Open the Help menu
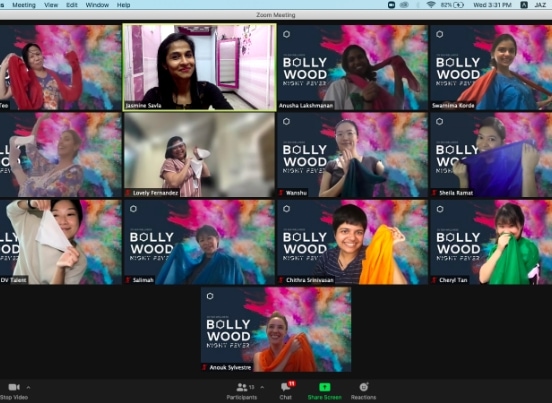The width and height of the screenshot is (552, 403). [124, 5]
